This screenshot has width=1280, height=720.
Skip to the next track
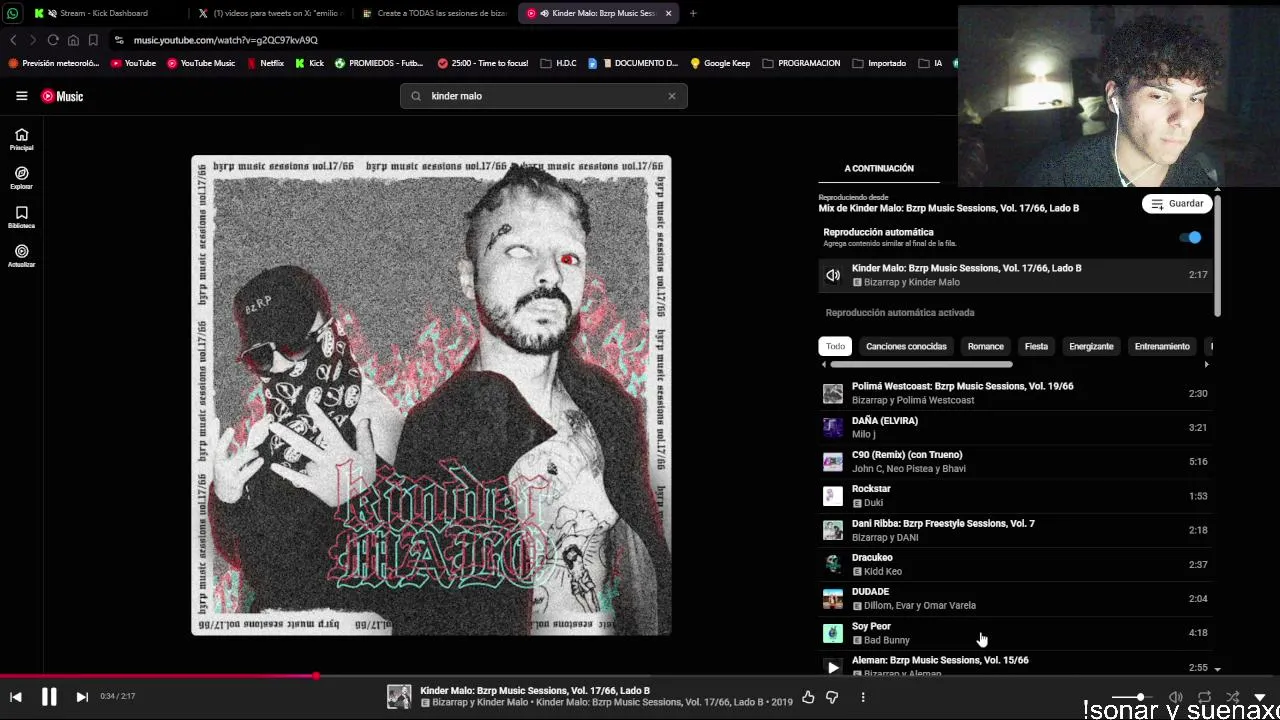82,697
